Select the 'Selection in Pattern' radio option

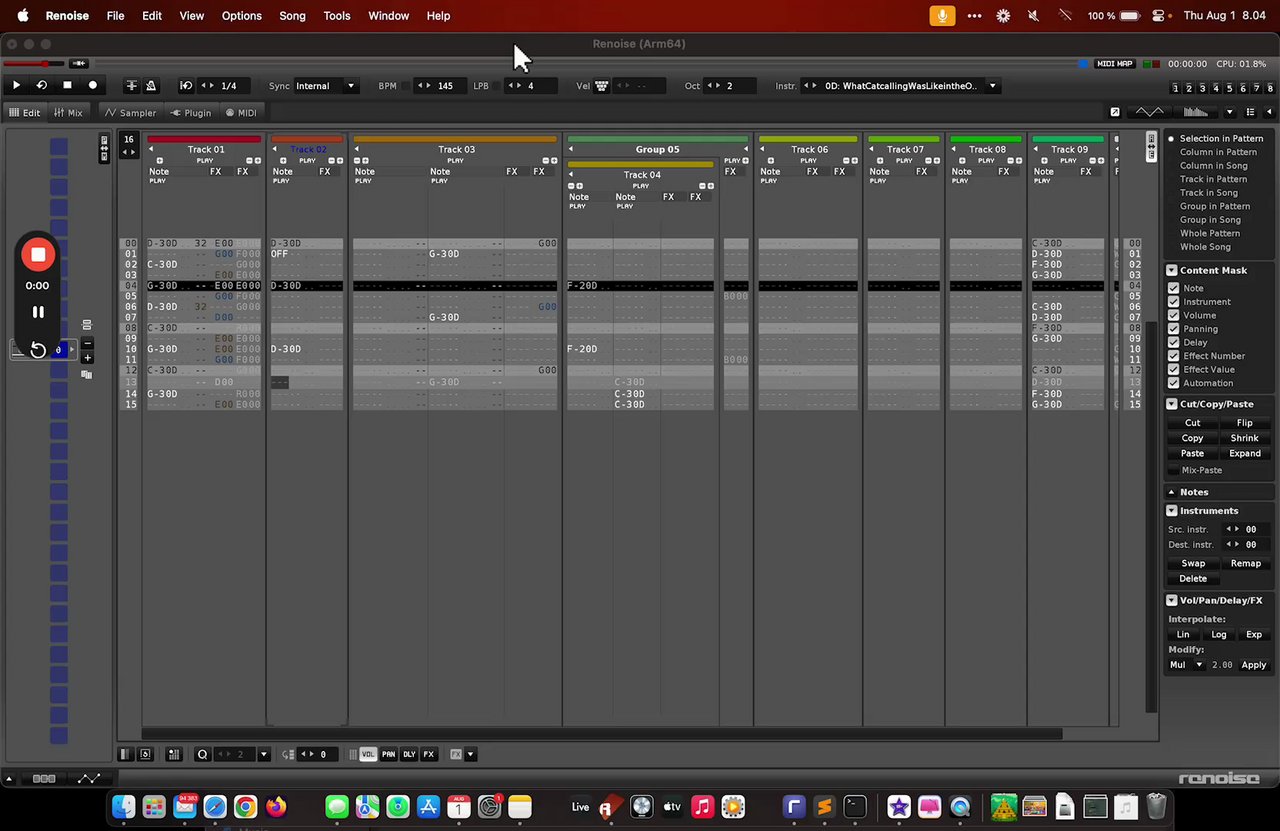1215,139
